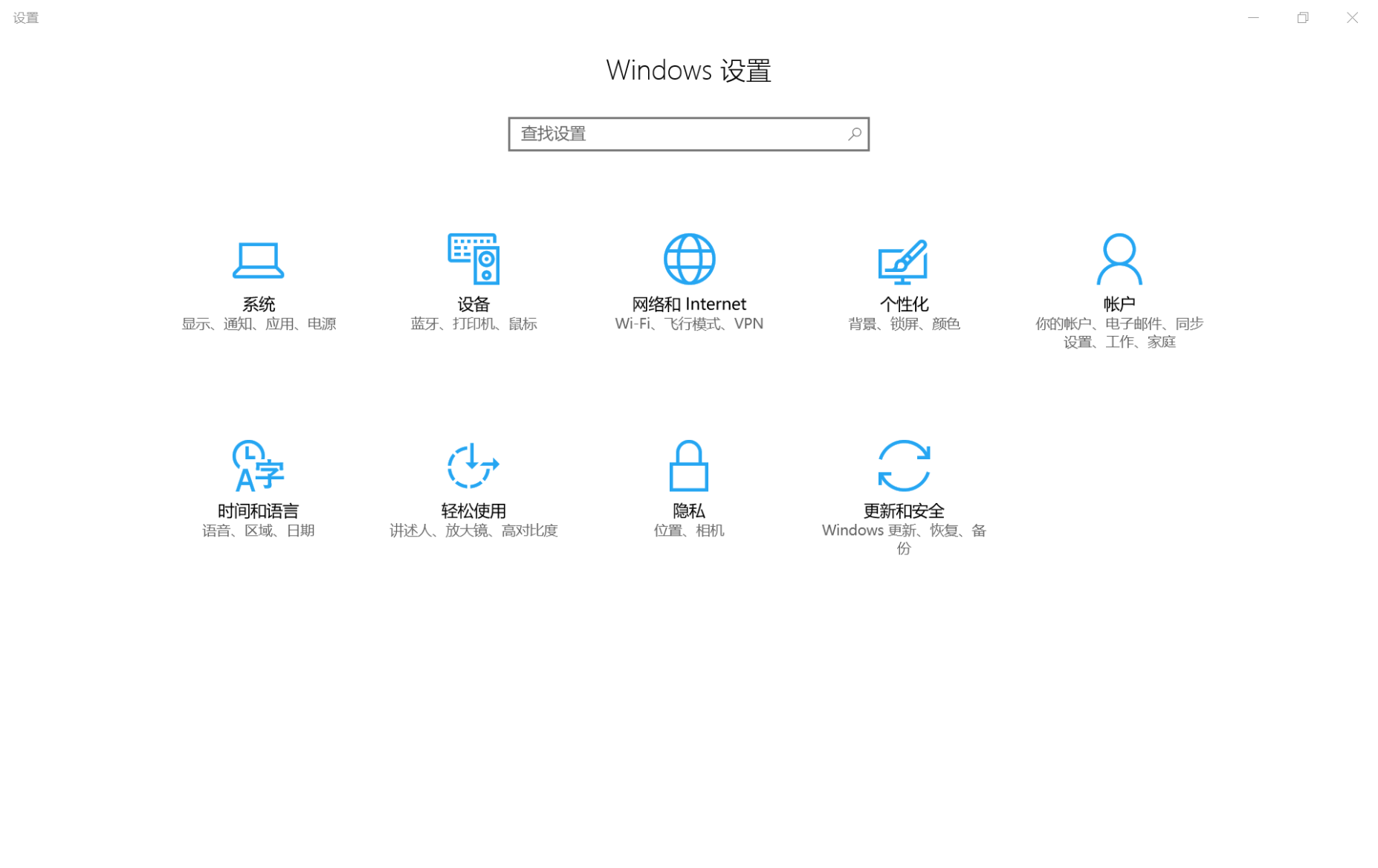Open the 个性化 paintbrush monitor icon
Image resolution: width=1378 pixels, height=868 pixels.
[903, 262]
